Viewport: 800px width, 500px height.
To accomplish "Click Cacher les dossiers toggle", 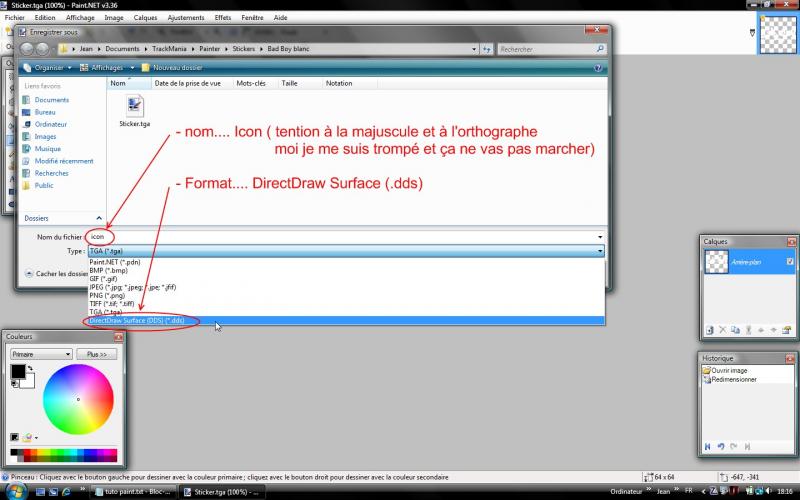I will coord(57,273).
